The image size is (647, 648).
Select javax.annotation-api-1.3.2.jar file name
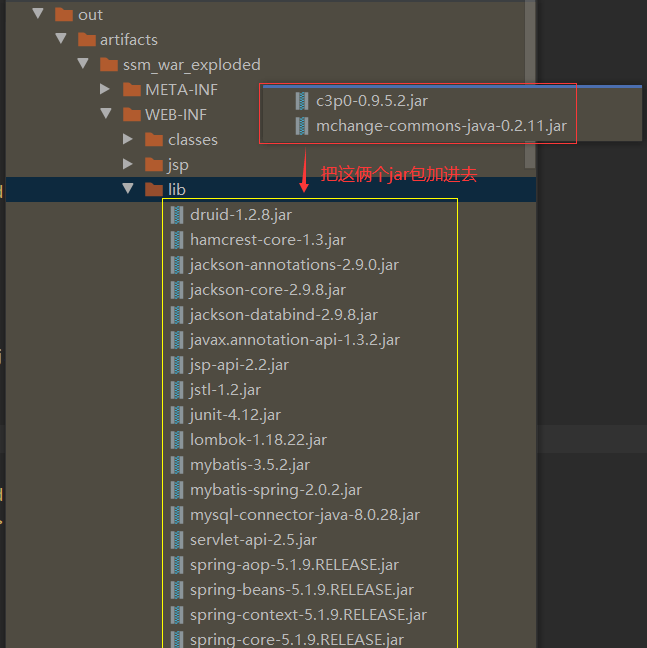pyautogui.click(x=295, y=340)
